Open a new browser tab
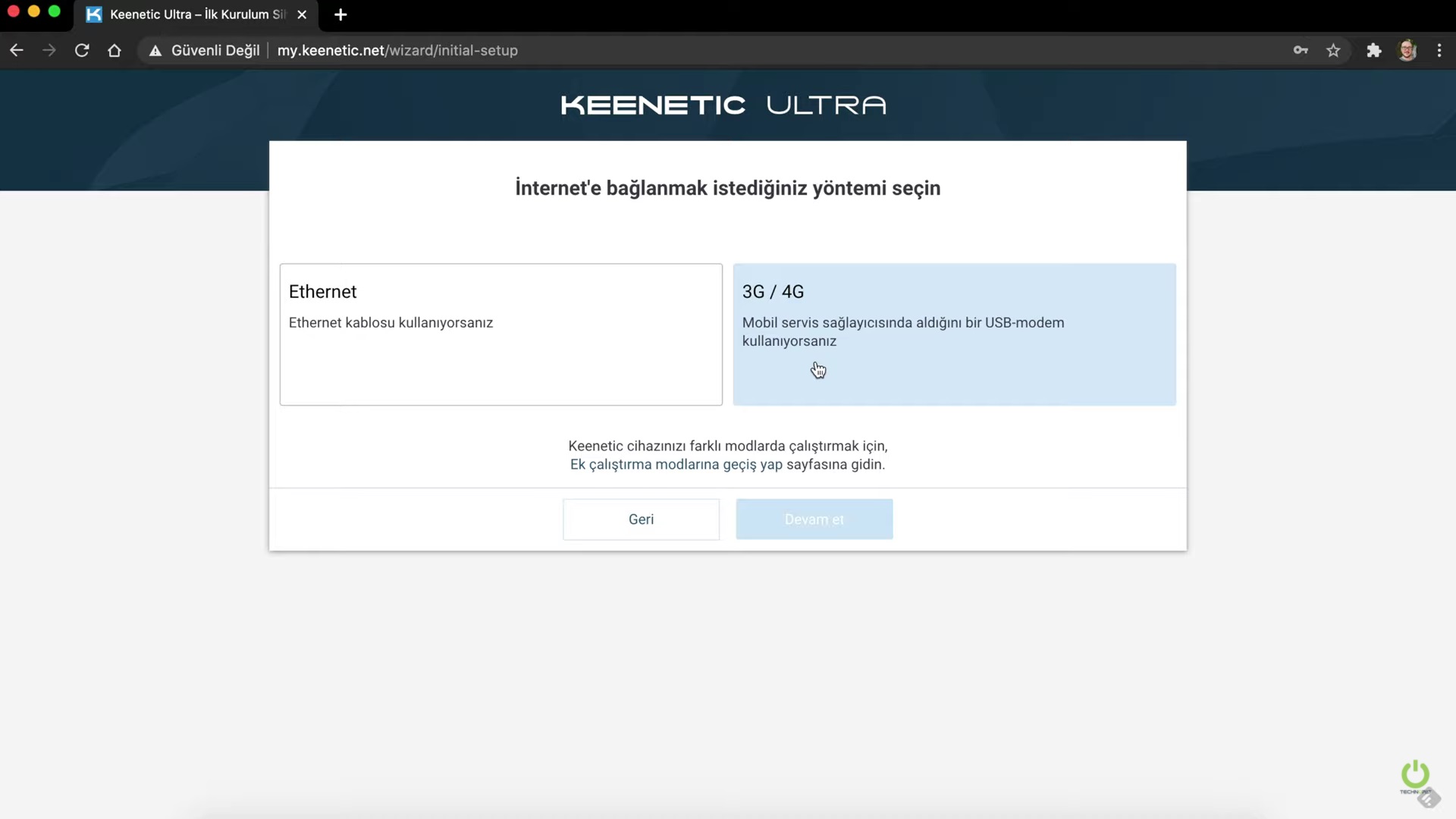Viewport: 1456px width, 819px height. 340,14
